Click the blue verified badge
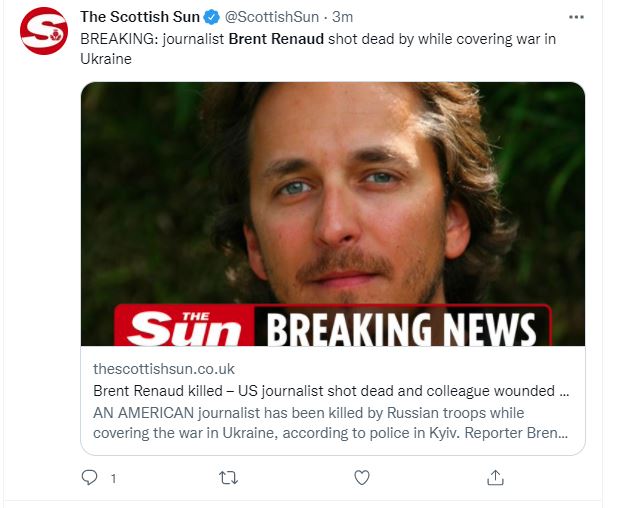 pos(212,17)
